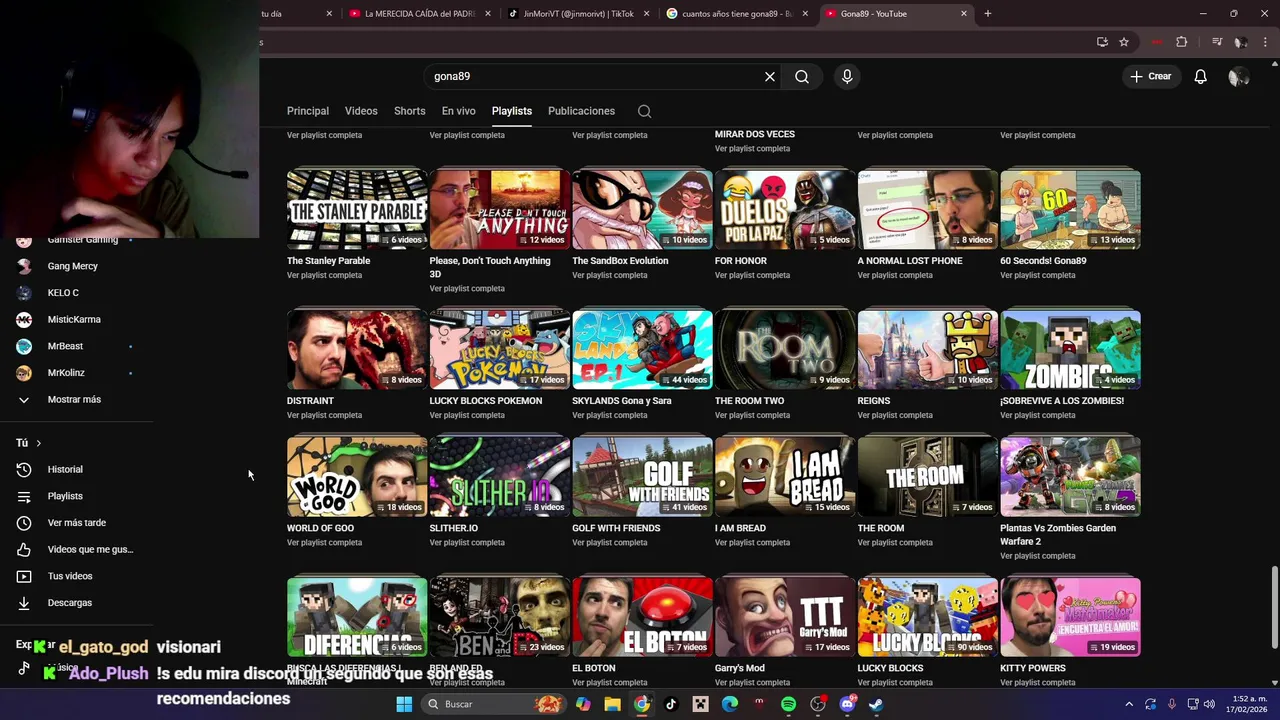Viewport: 1280px width, 720px height.
Task: Open GOLF WITH FRIENDS playlist thumbnail
Action: 642,476
